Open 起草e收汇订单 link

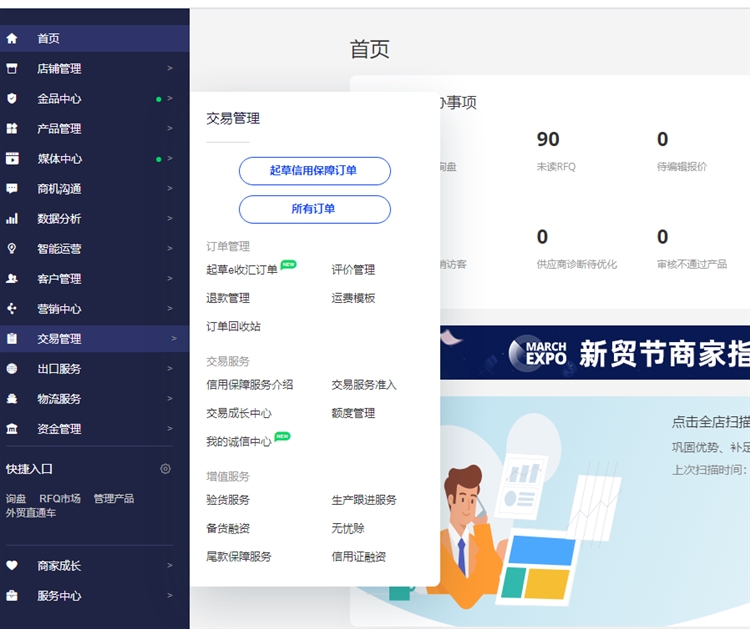point(242,270)
